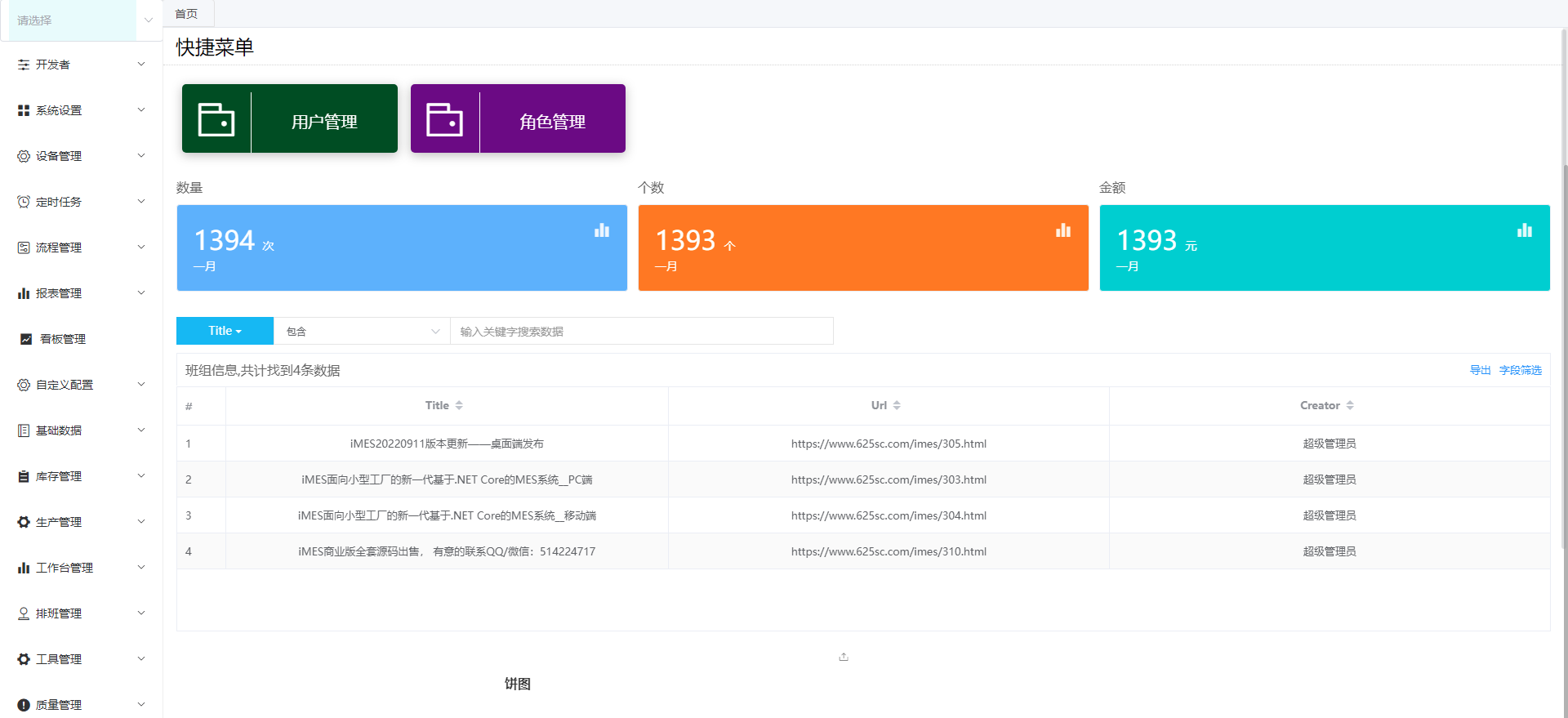This screenshot has width=1568, height=718.
Task: Click 超级管理员 in row 1
Action: point(1330,444)
